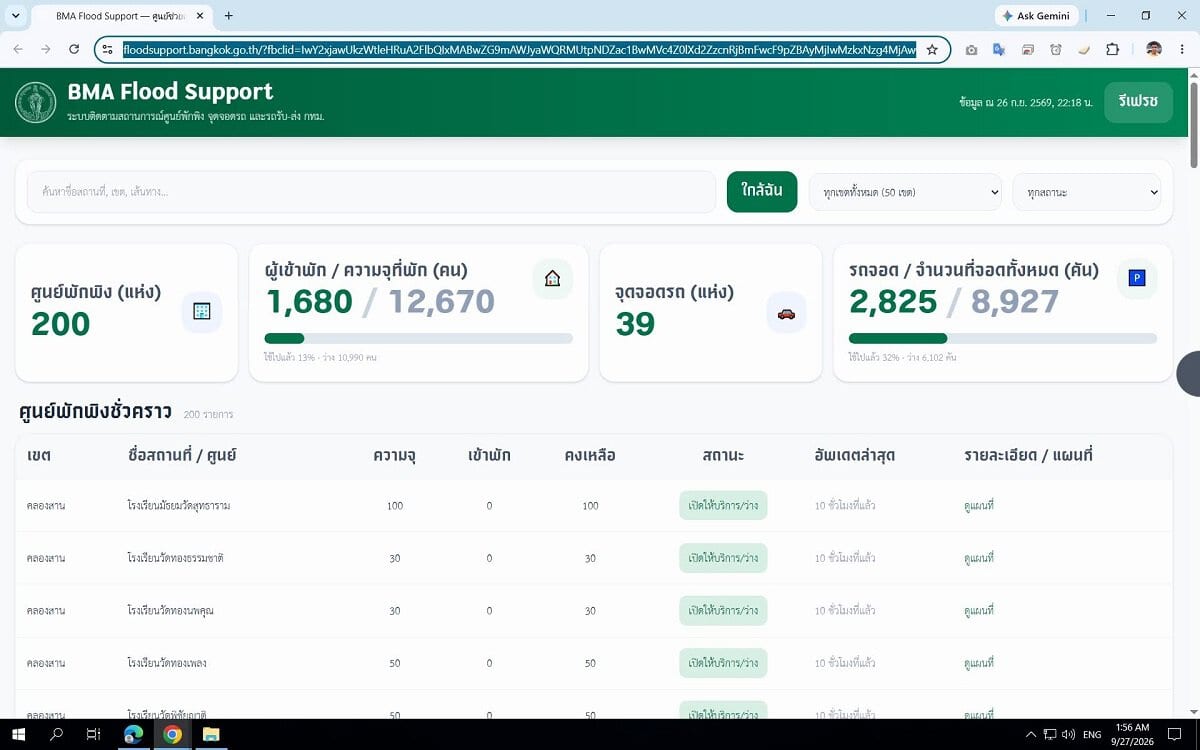Click the red car icon in parking points card
The width and height of the screenshot is (1200, 750).
(786, 314)
